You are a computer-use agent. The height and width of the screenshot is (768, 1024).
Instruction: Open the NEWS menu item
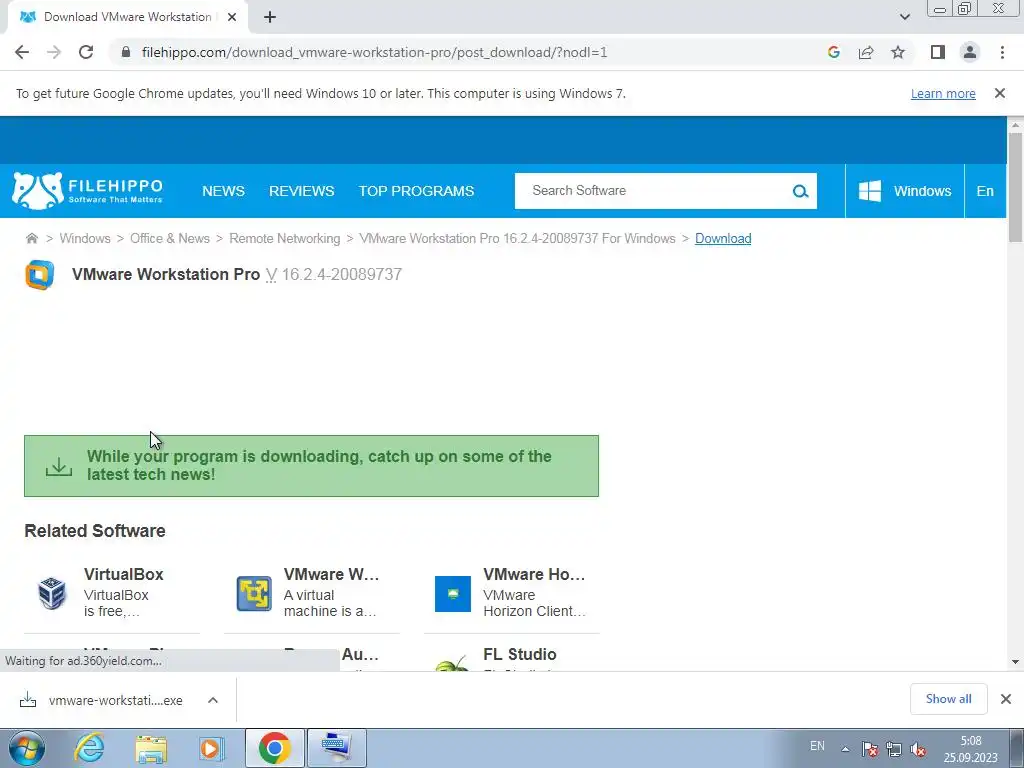coord(223,191)
